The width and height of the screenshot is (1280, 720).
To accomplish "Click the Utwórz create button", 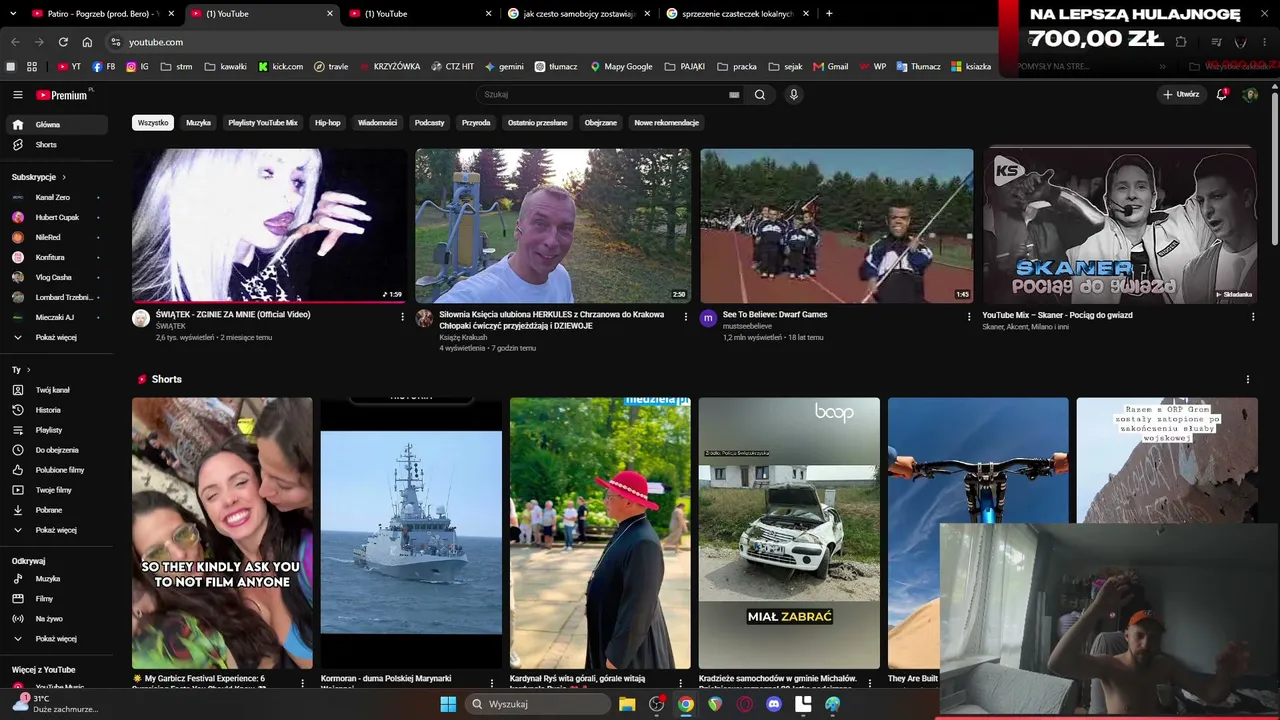I will click(1181, 95).
